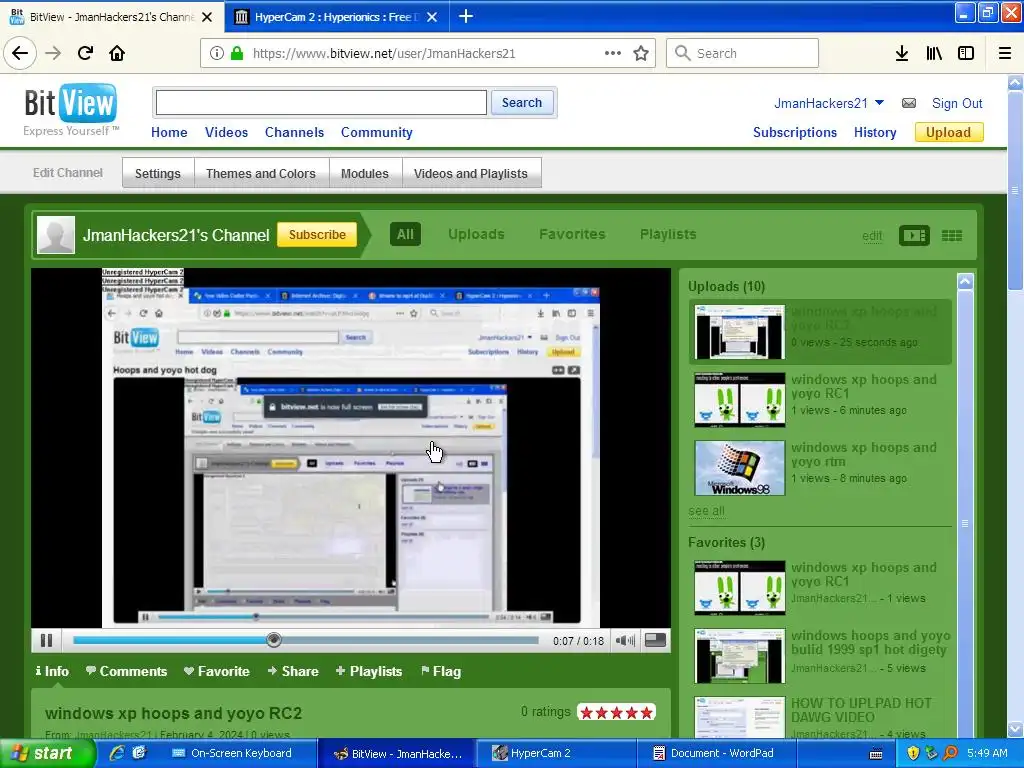The width and height of the screenshot is (1024, 768).
Task: Open a new browser tab with plus
Action: tap(466, 16)
